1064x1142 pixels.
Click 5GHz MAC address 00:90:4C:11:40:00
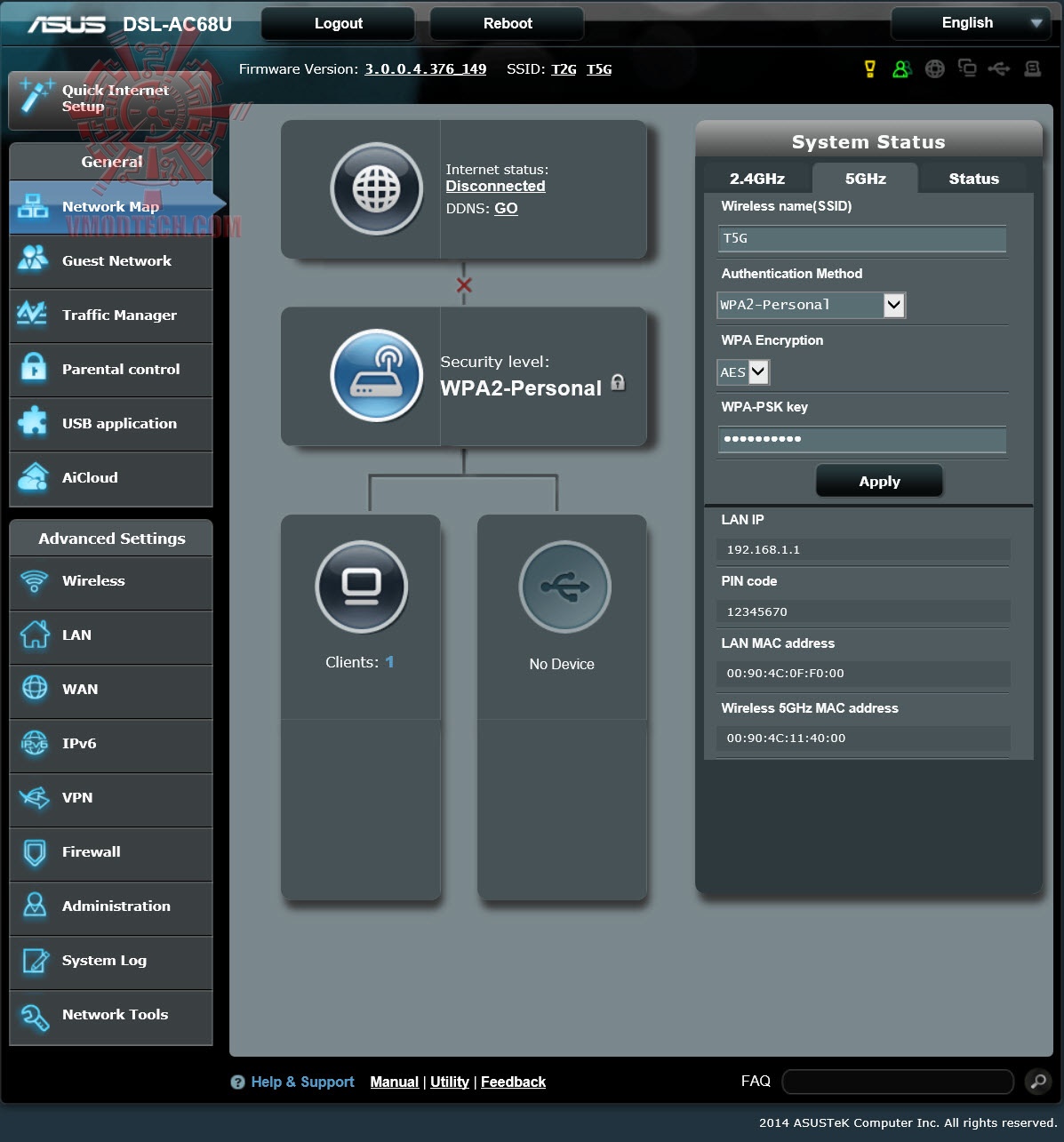coord(786,738)
